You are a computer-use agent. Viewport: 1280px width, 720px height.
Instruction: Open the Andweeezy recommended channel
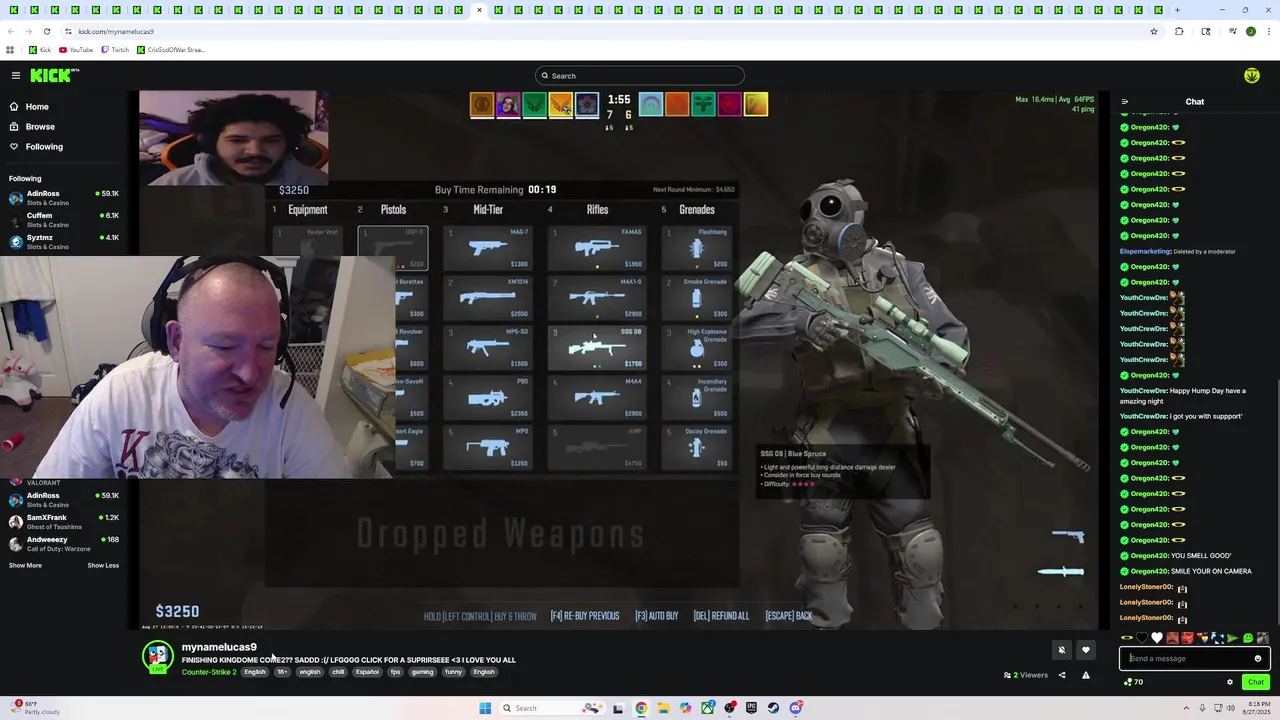(64, 543)
